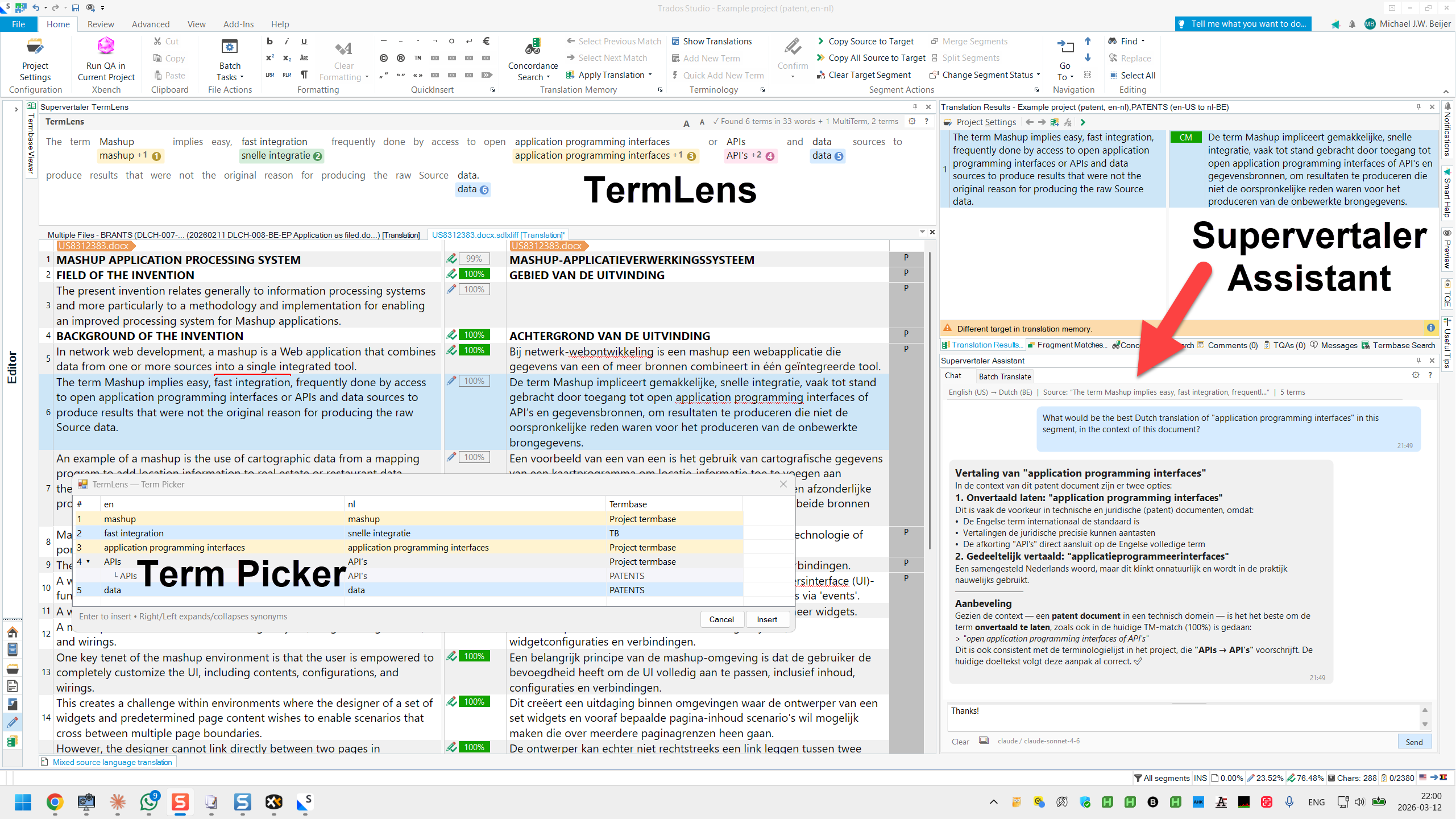
Task: Apply bold formatting from the ribbon
Action: [269, 41]
